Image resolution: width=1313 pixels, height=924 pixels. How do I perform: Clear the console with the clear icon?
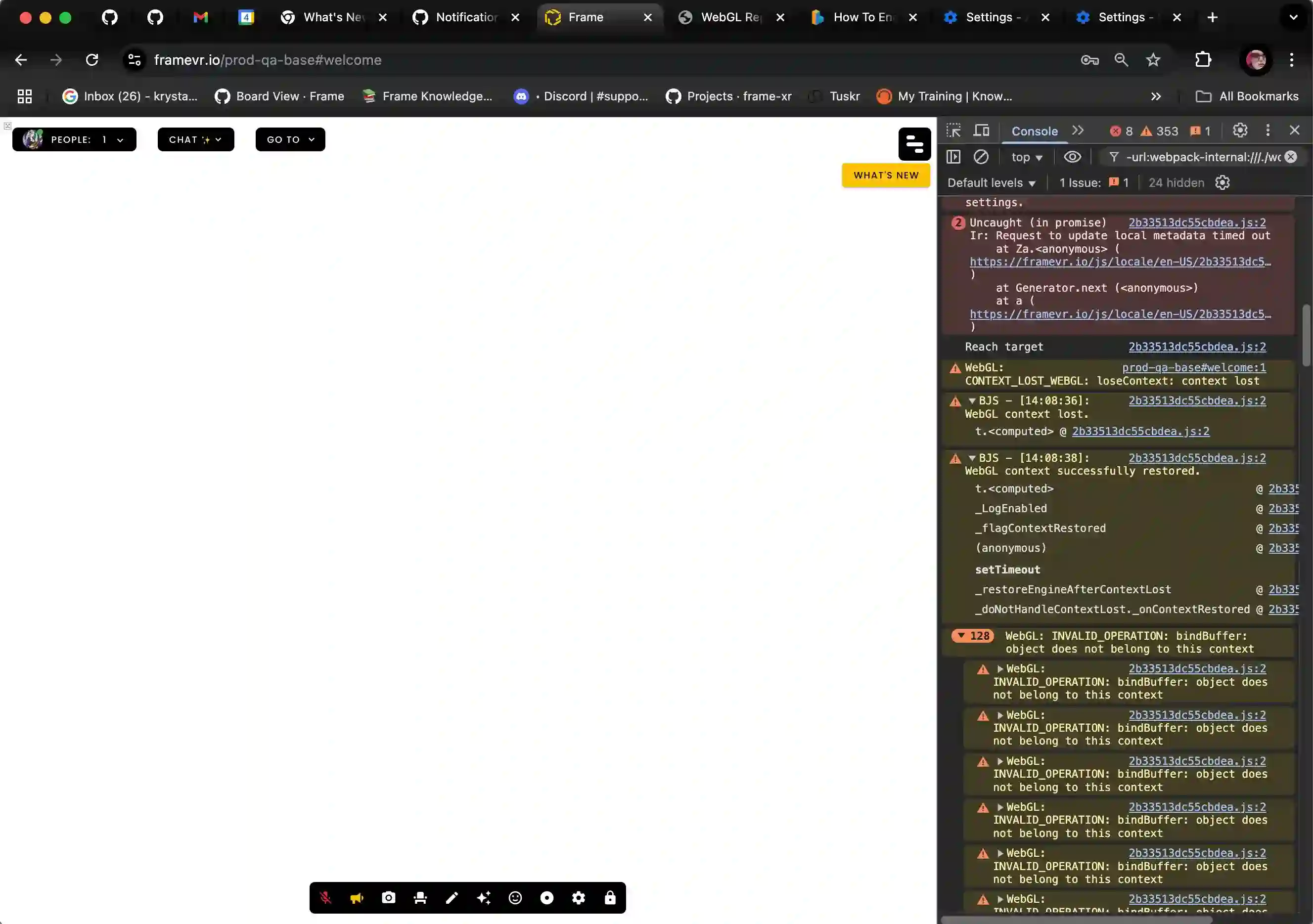tap(982, 157)
